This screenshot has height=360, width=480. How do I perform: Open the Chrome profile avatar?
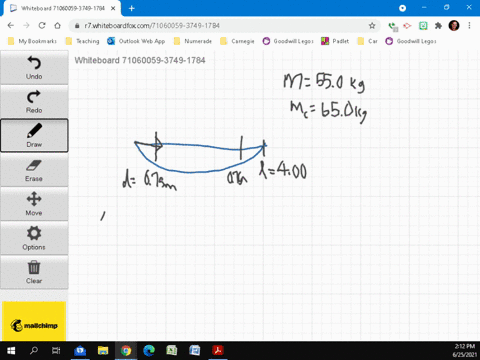454,26
